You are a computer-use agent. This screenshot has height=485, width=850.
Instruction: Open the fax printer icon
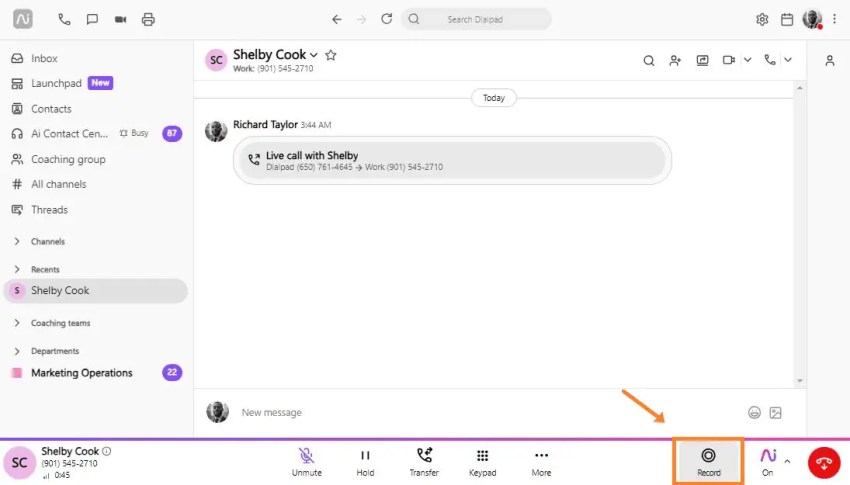coord(148,20)
